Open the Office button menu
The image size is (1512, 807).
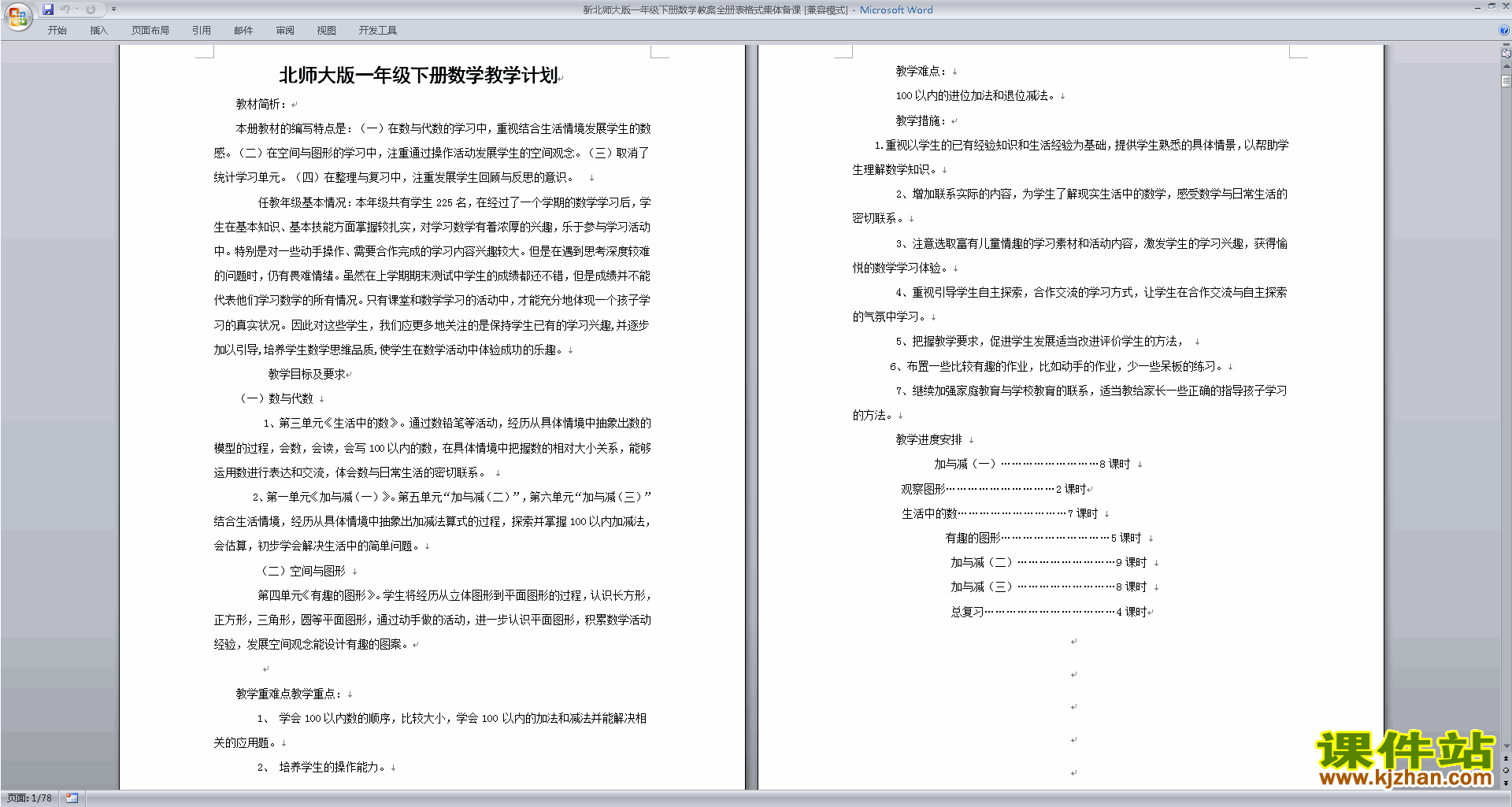click(17, 16)
